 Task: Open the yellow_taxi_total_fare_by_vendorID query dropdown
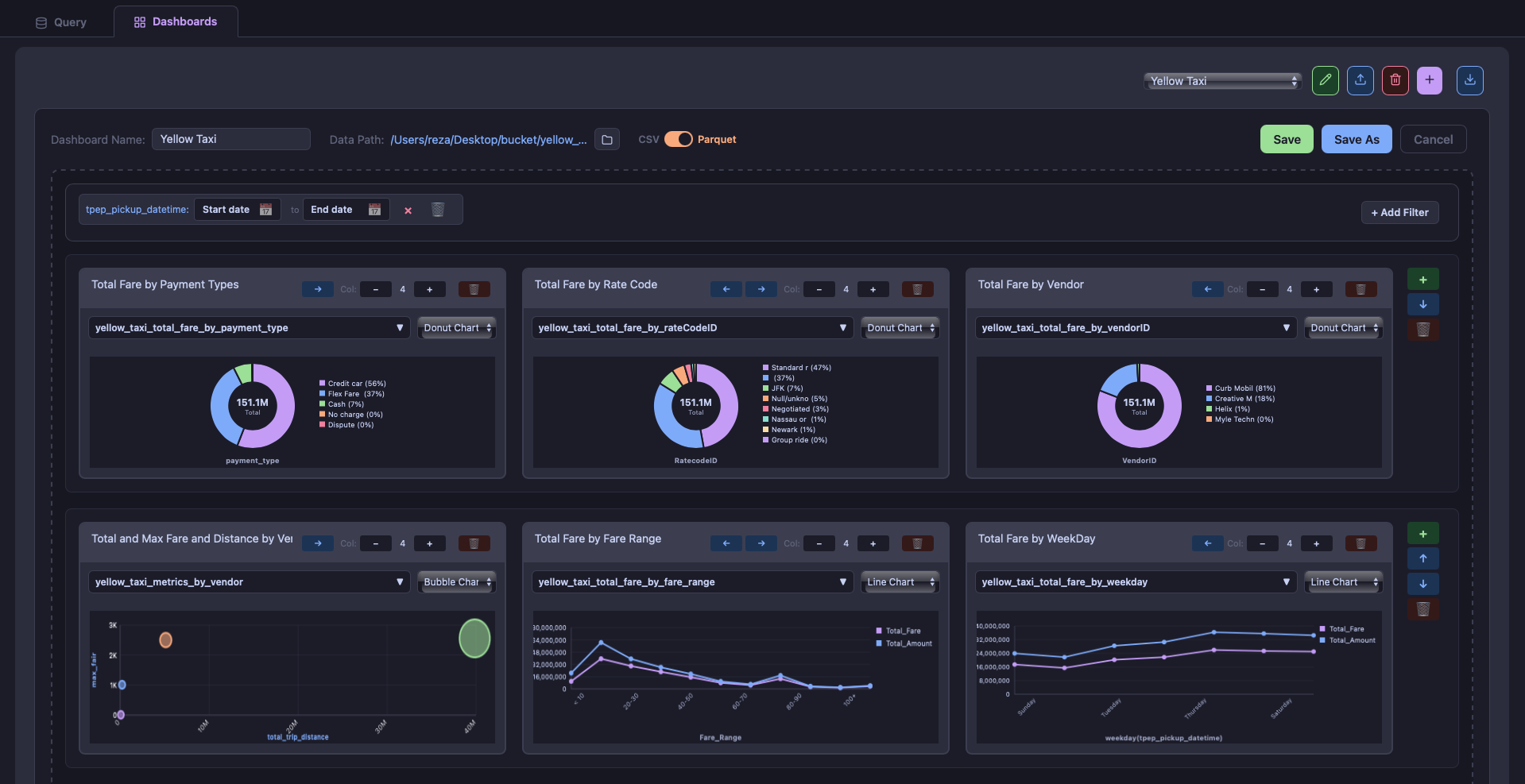click(x=1136, y=328)
